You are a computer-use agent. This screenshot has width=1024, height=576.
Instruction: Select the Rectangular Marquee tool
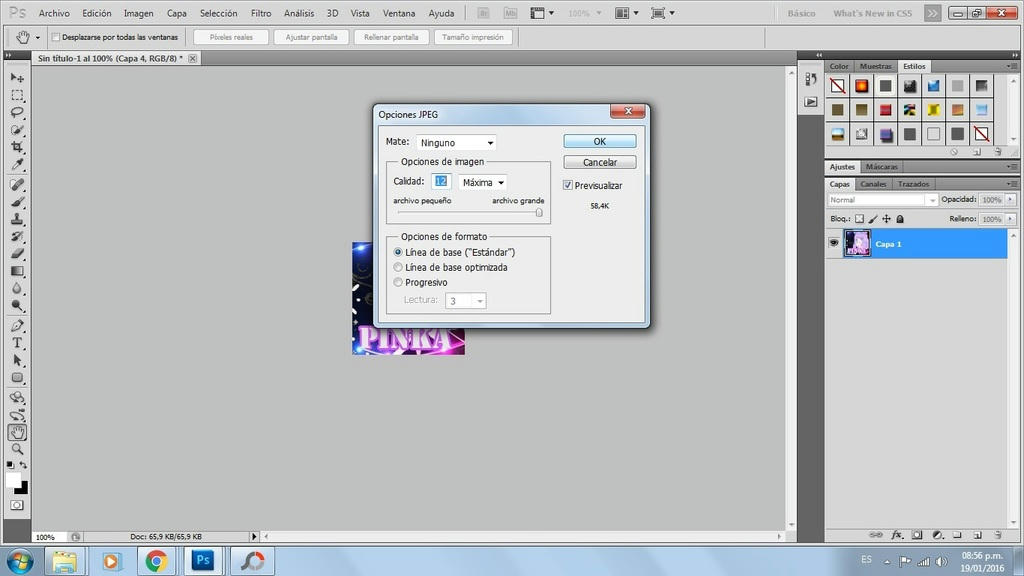[17, 95]
